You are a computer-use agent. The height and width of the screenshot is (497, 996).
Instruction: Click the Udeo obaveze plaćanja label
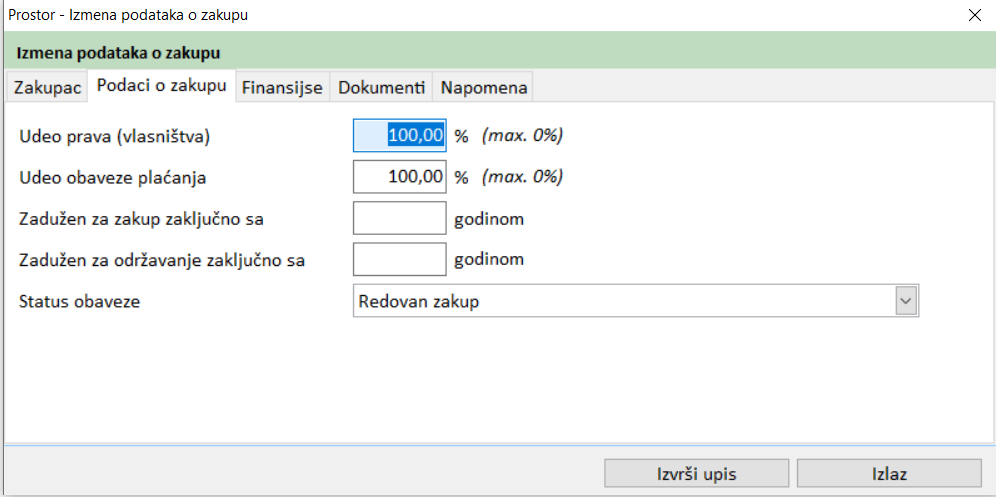(113, 177)
